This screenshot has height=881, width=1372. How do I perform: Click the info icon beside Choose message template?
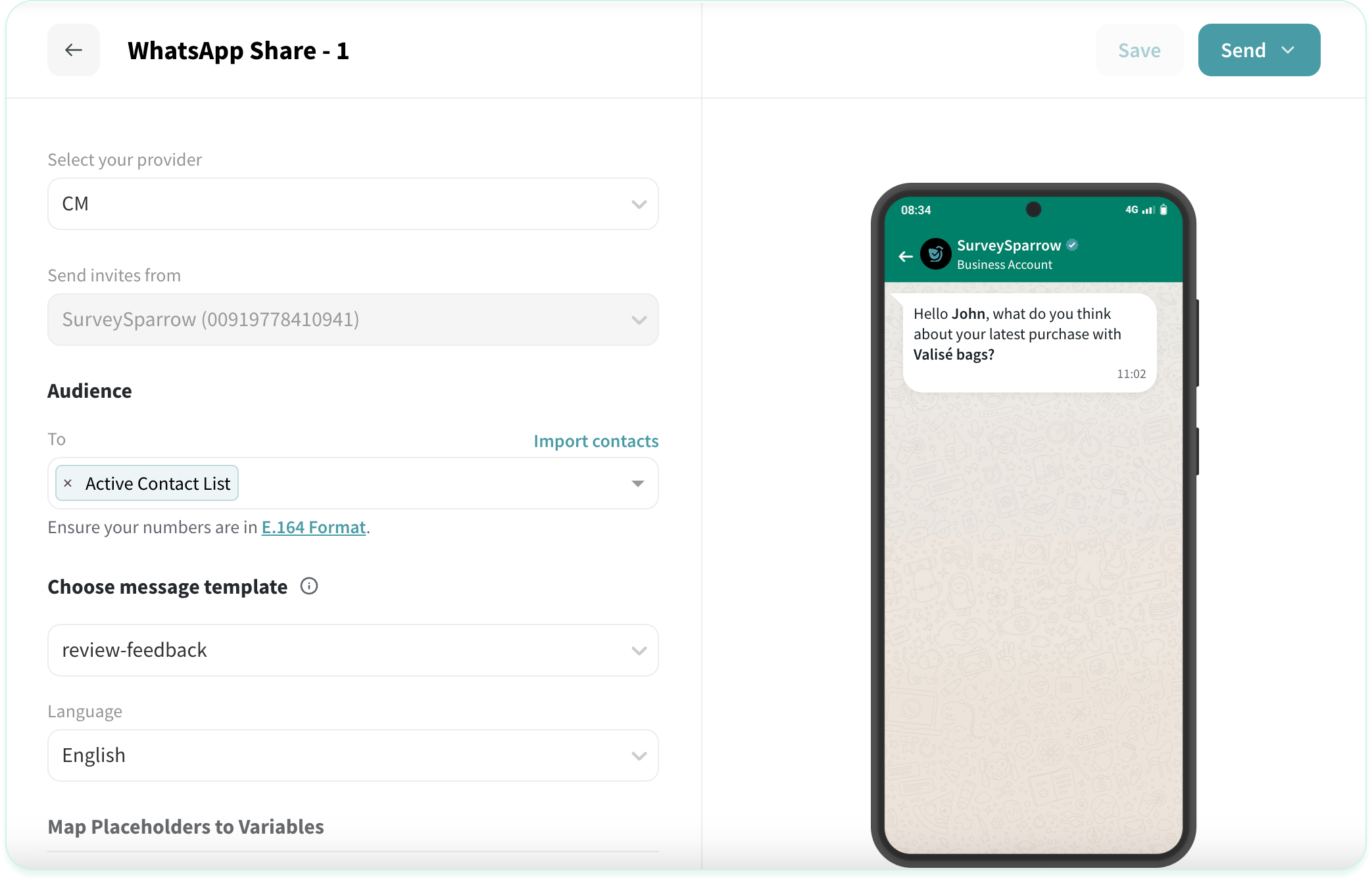click(x=309, y=586)
